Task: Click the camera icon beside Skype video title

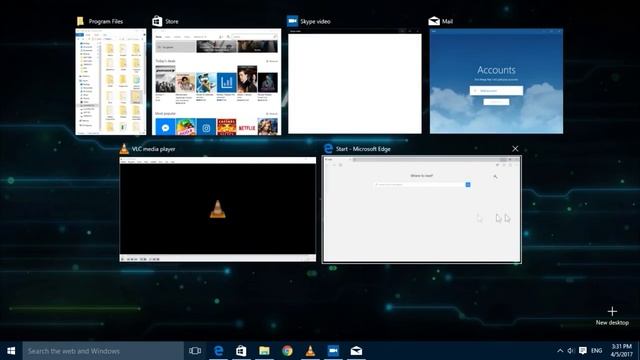Action: (x=292, y=21)
